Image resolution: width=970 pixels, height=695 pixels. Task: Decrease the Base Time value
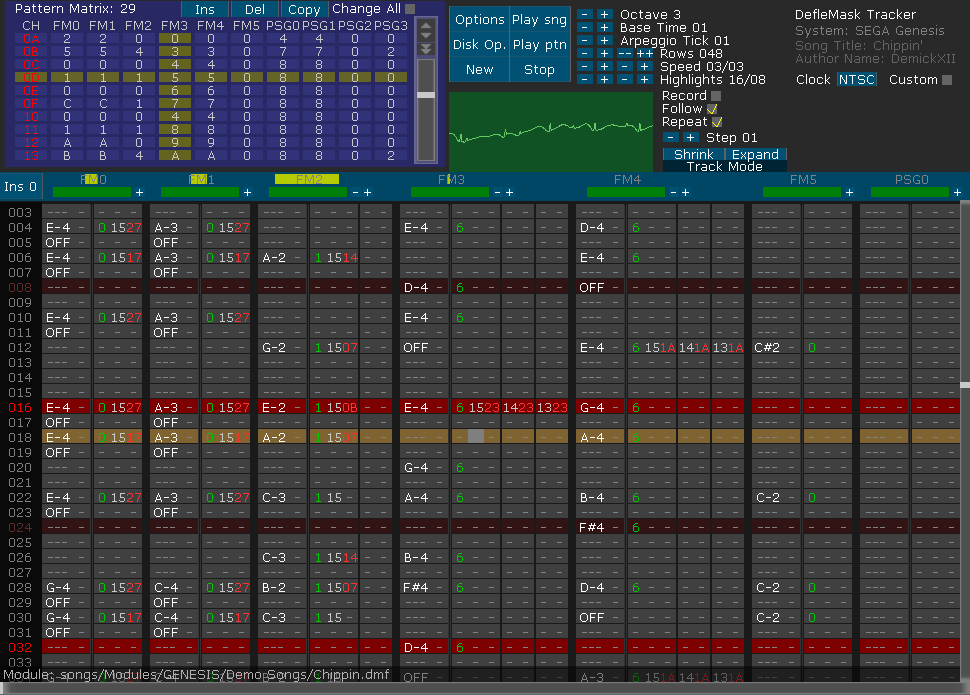(585, 27)
